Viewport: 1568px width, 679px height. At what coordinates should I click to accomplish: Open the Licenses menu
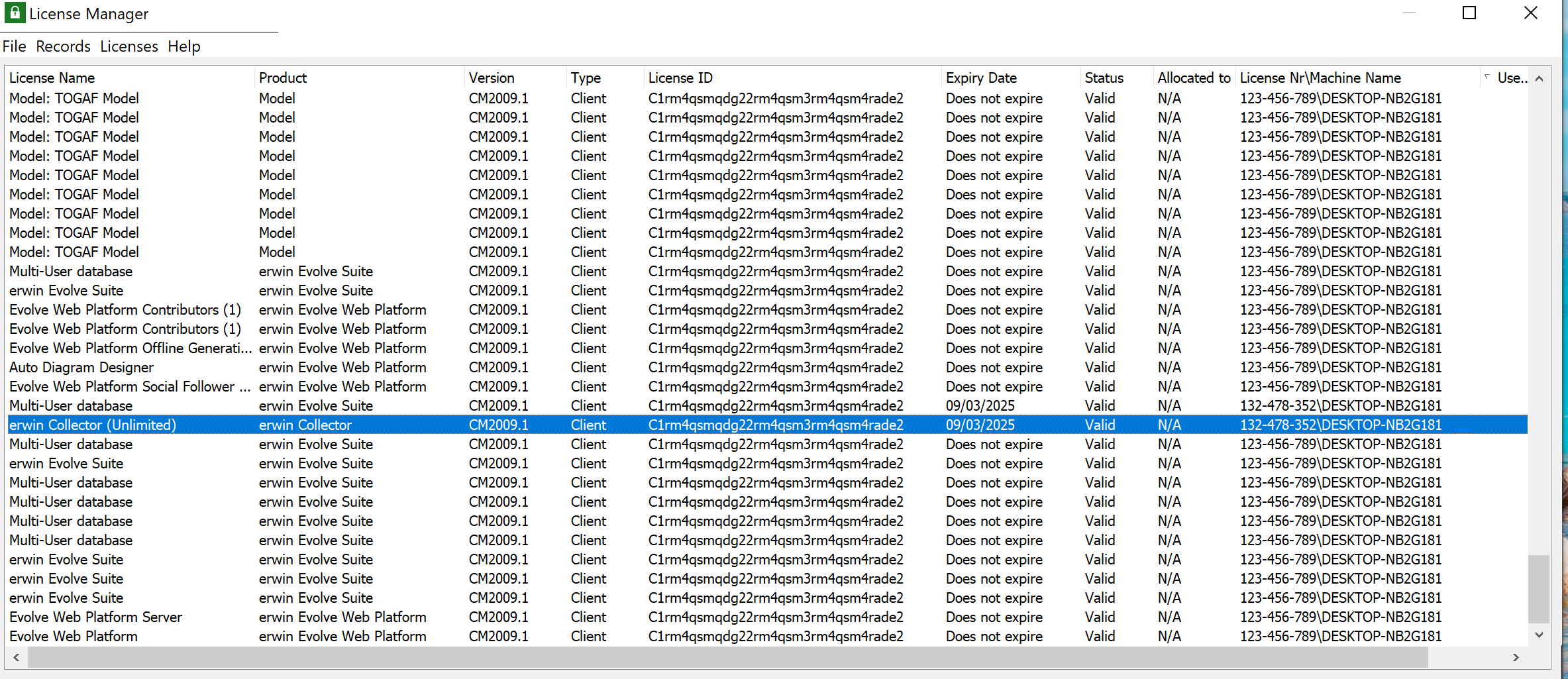coord(129,46)
